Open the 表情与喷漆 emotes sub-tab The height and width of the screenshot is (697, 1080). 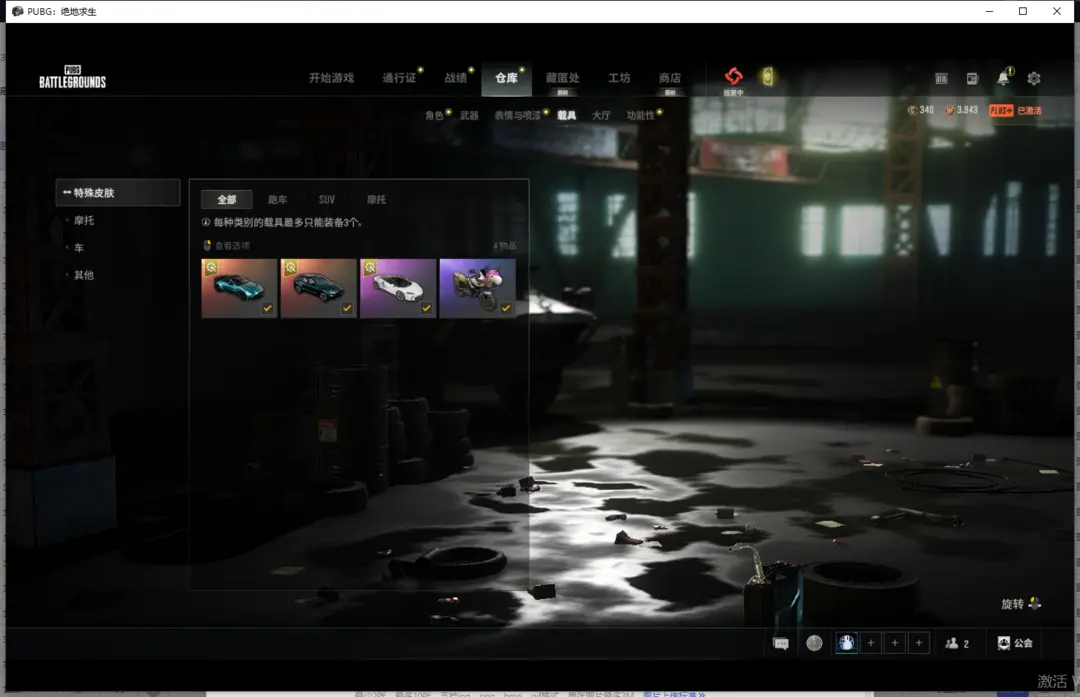point(517,115)
